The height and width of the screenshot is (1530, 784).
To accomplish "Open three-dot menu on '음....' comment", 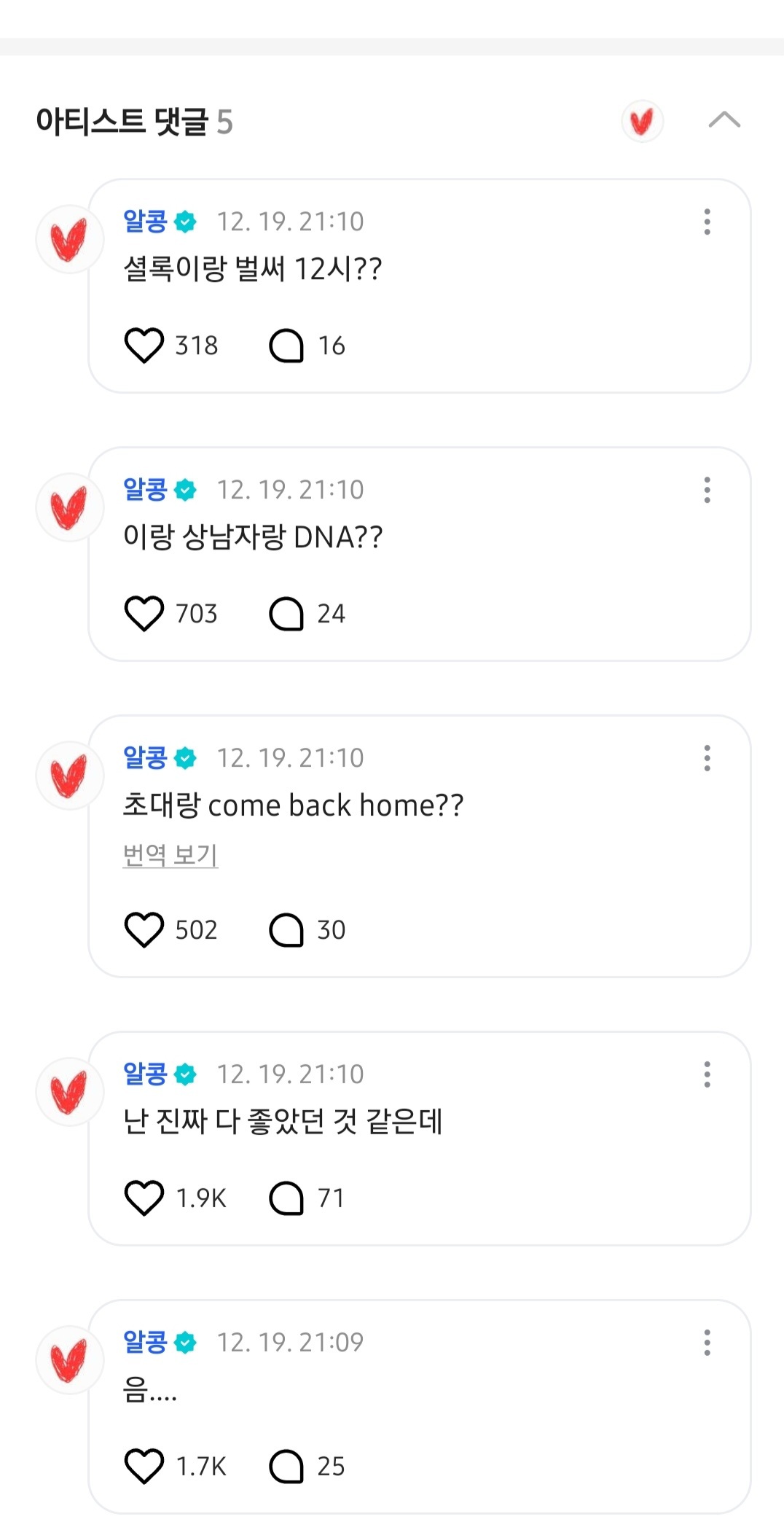I will (707, 1343).
